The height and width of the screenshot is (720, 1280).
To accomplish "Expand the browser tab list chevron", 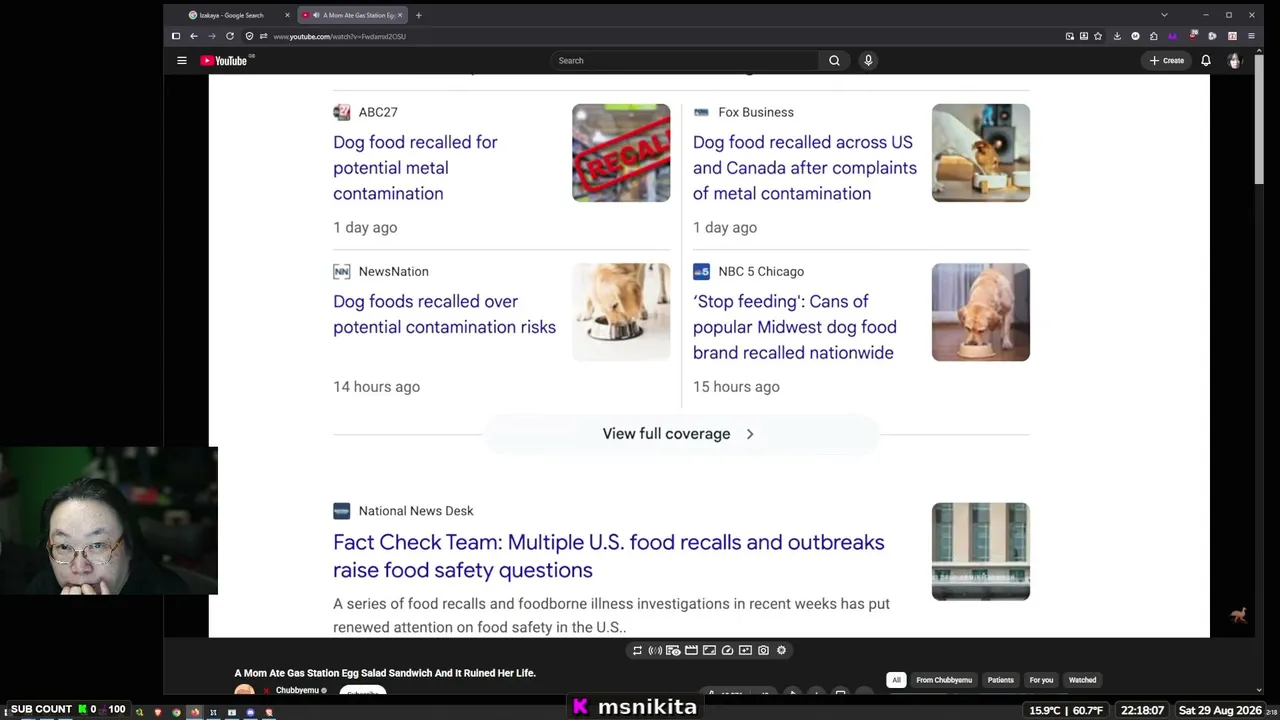I will point(1164,15).
